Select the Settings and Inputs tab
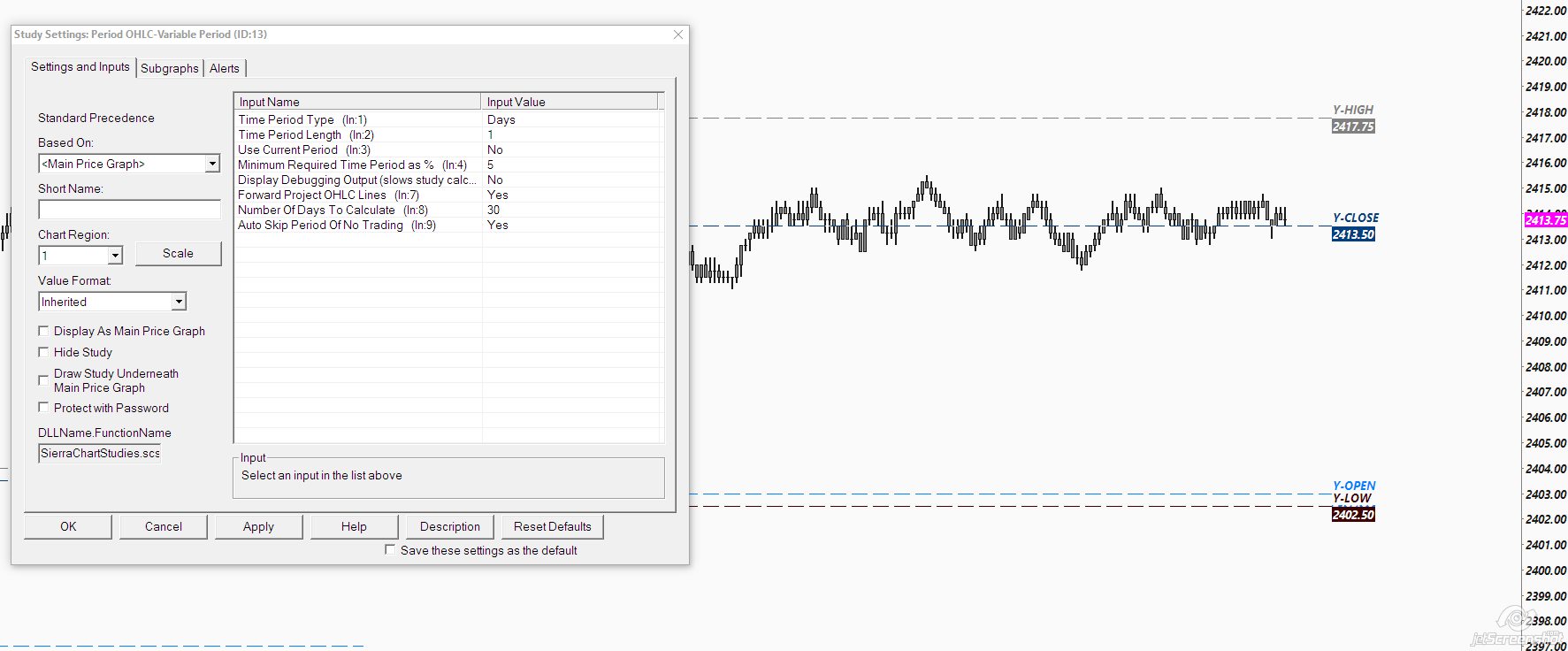The height and width of the screenshot is (651, 1568). [80, 67]
